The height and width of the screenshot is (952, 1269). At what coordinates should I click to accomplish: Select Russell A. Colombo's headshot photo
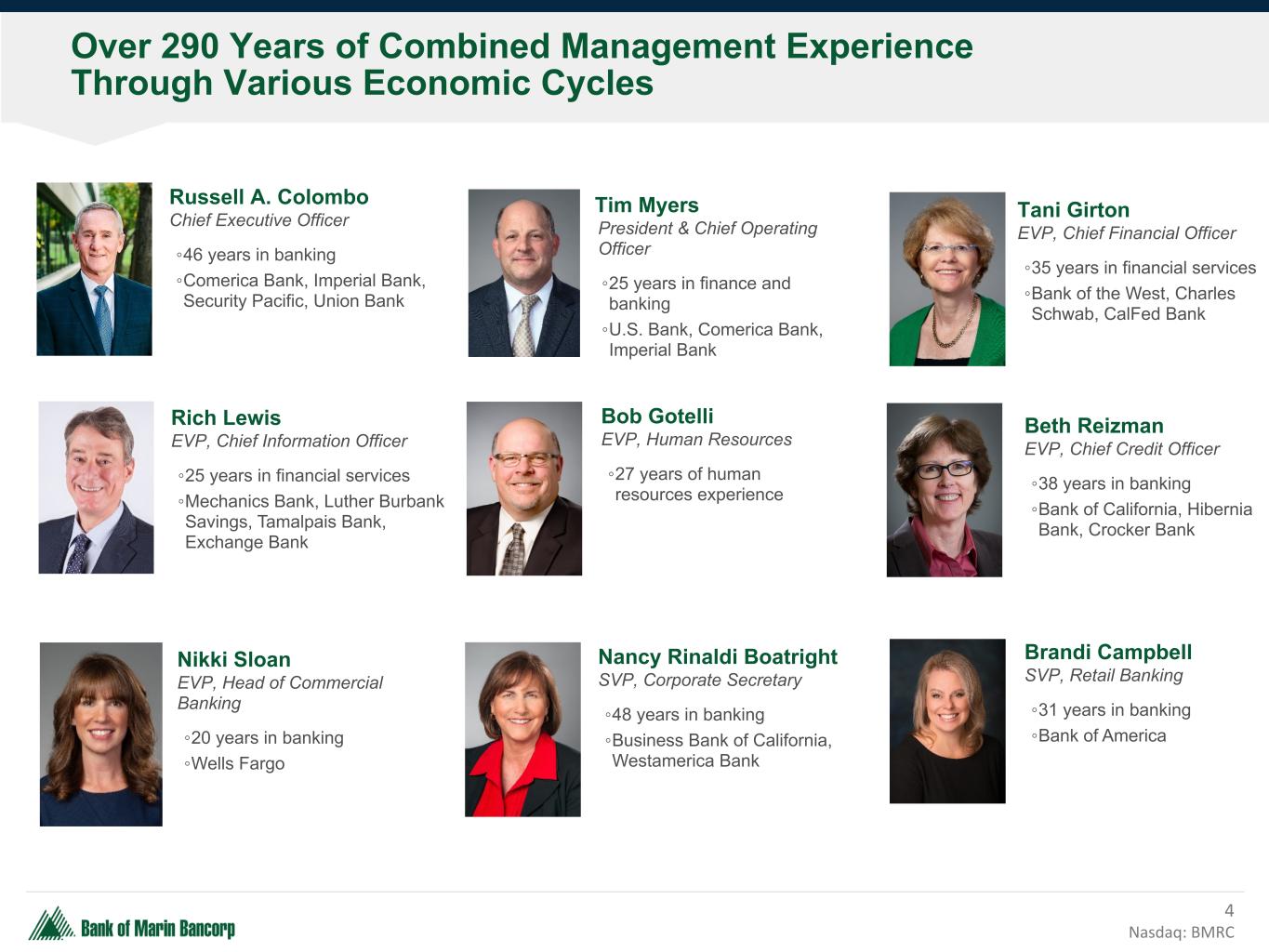94,269
